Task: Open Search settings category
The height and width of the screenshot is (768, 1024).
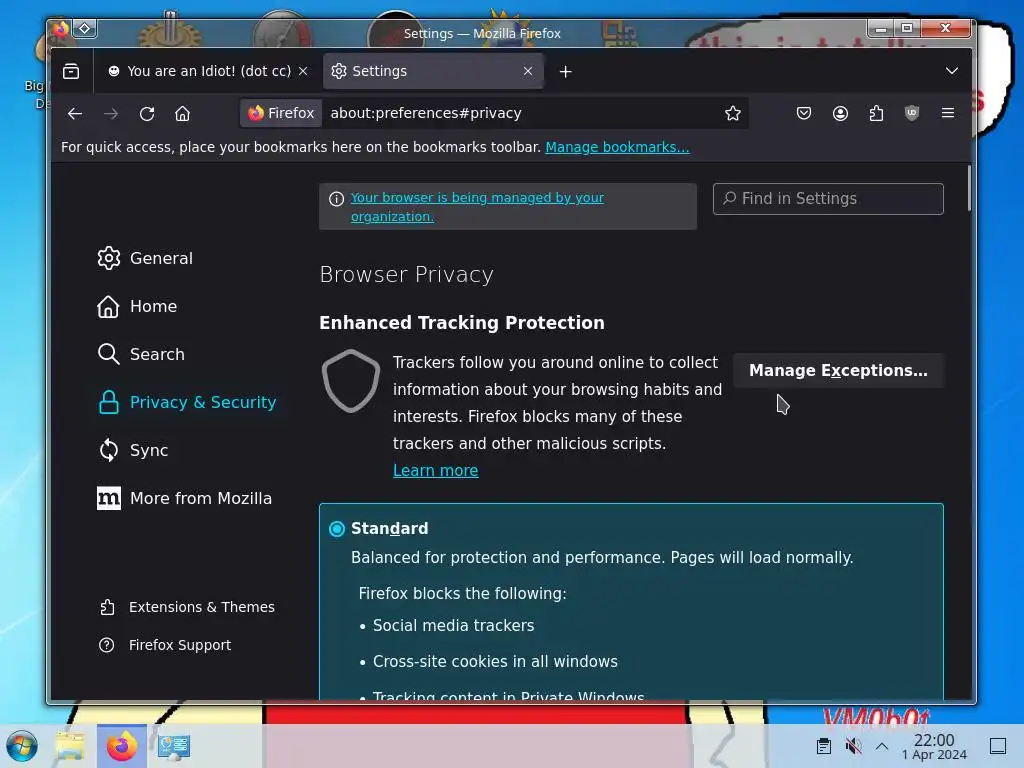Action: 141,354
